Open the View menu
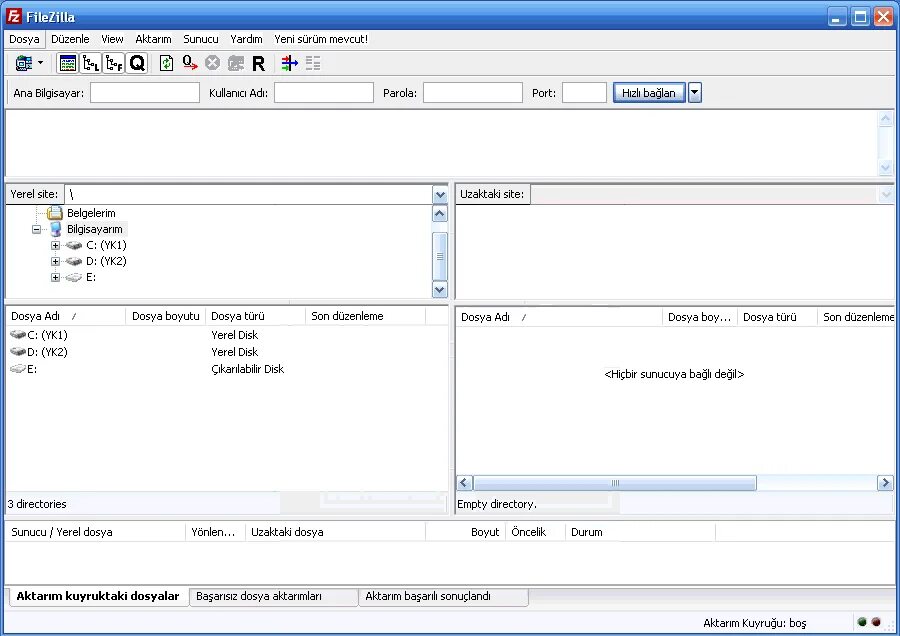 click(x=112, y=39)
